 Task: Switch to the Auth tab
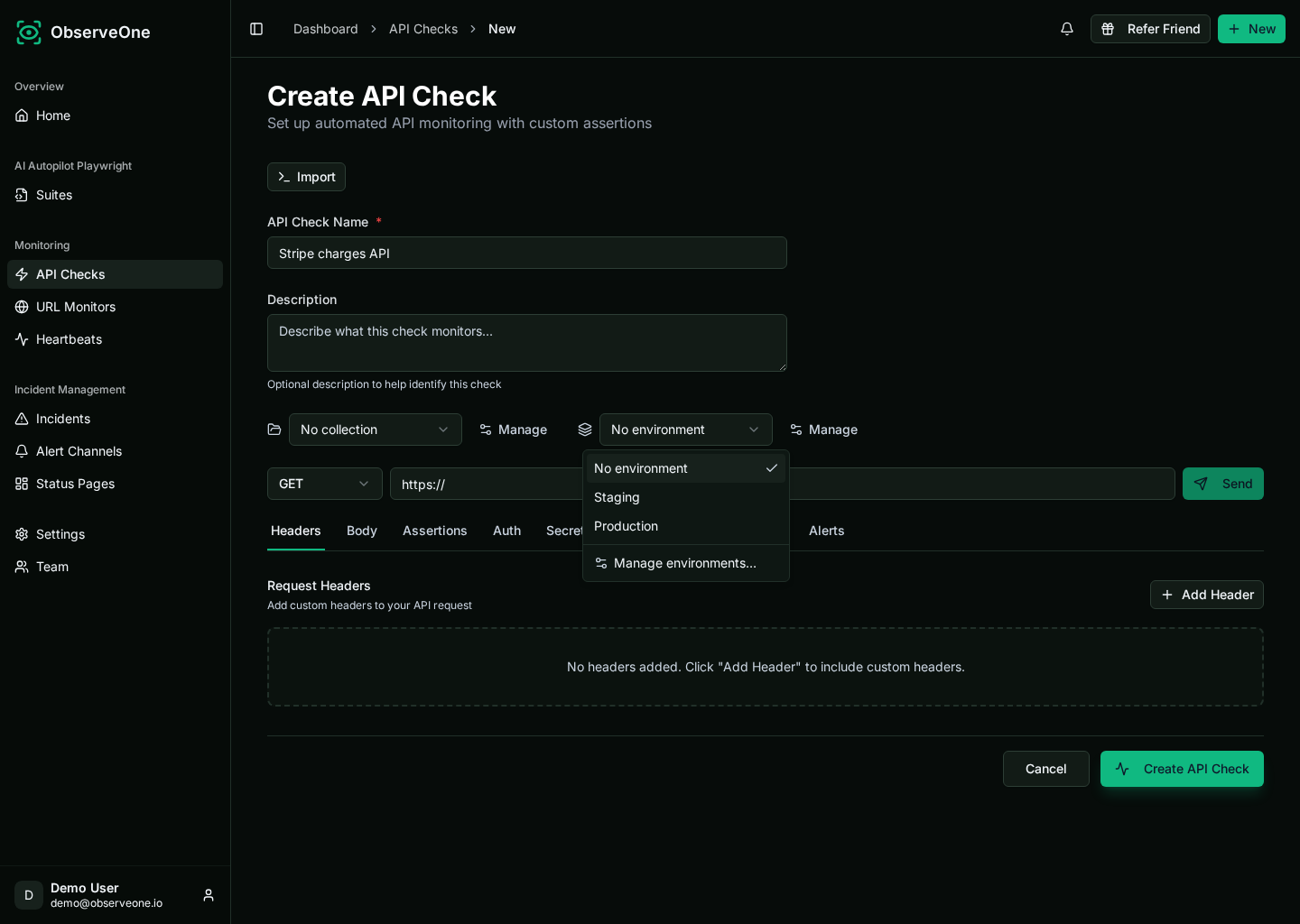[x=507, y=531]
